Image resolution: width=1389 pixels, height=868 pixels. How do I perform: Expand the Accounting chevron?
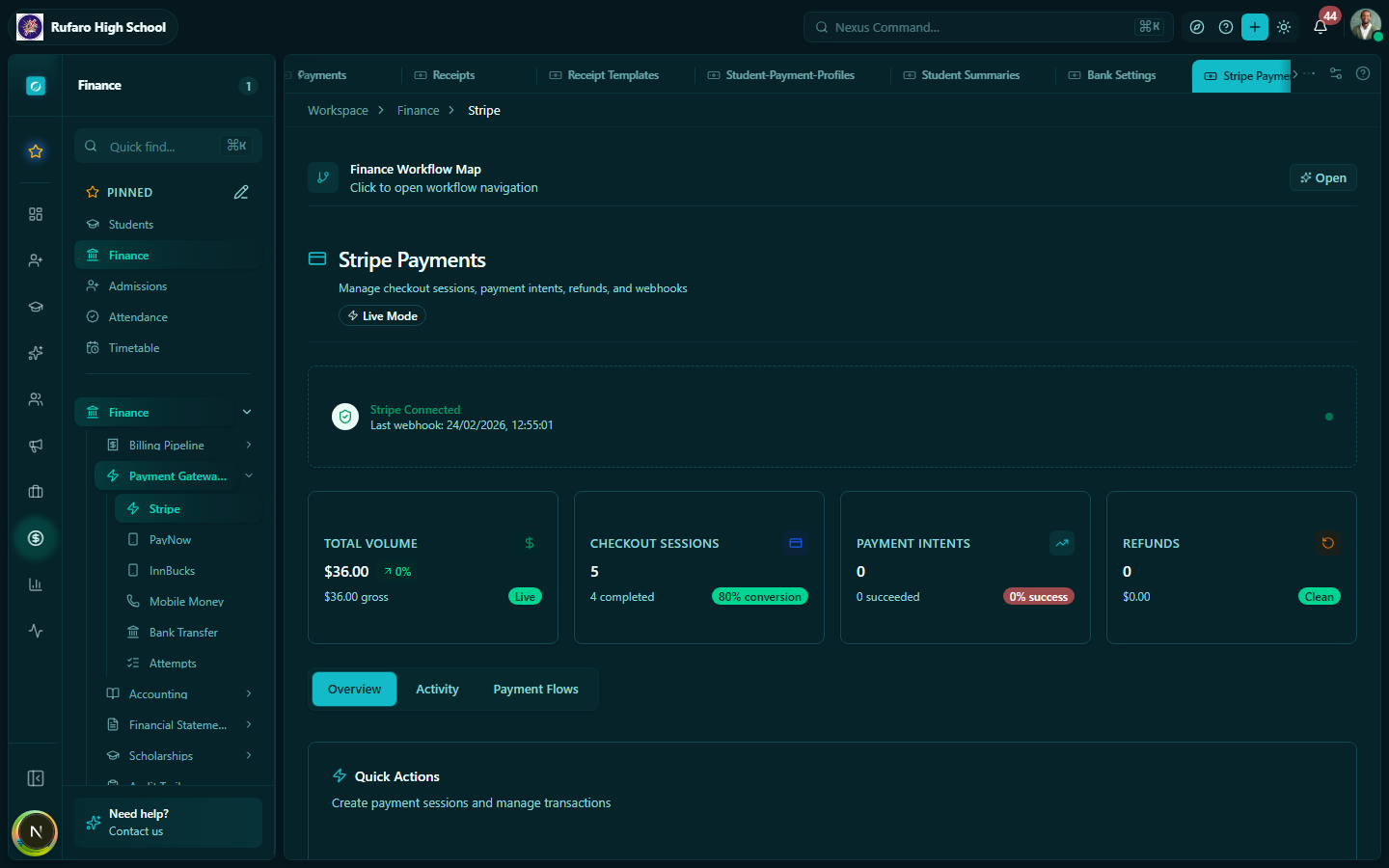(249, 693)
